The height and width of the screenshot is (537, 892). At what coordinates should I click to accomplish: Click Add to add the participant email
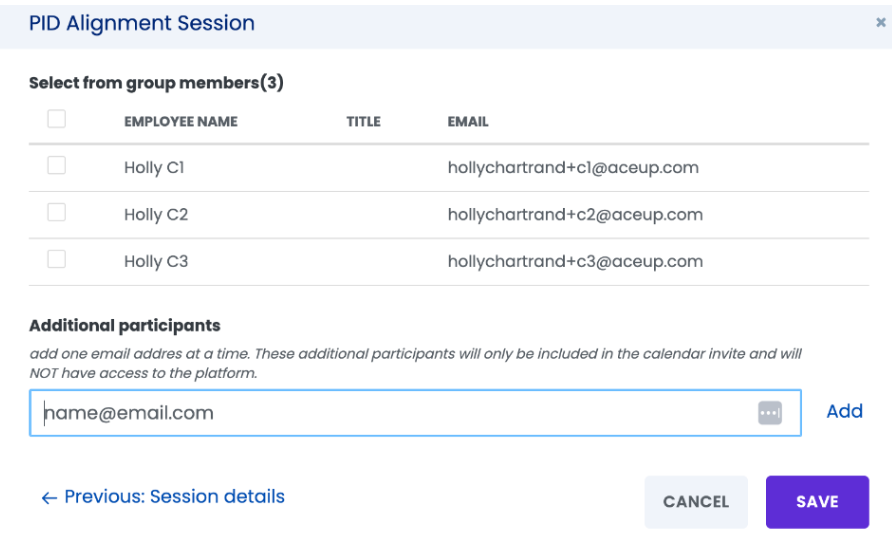tap(844, 411)
